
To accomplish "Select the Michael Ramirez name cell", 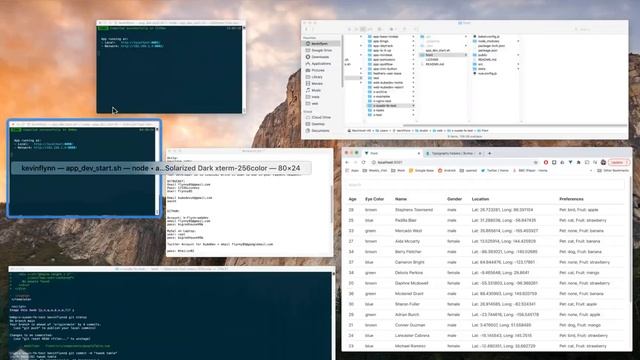I will [x=410, y=346].
